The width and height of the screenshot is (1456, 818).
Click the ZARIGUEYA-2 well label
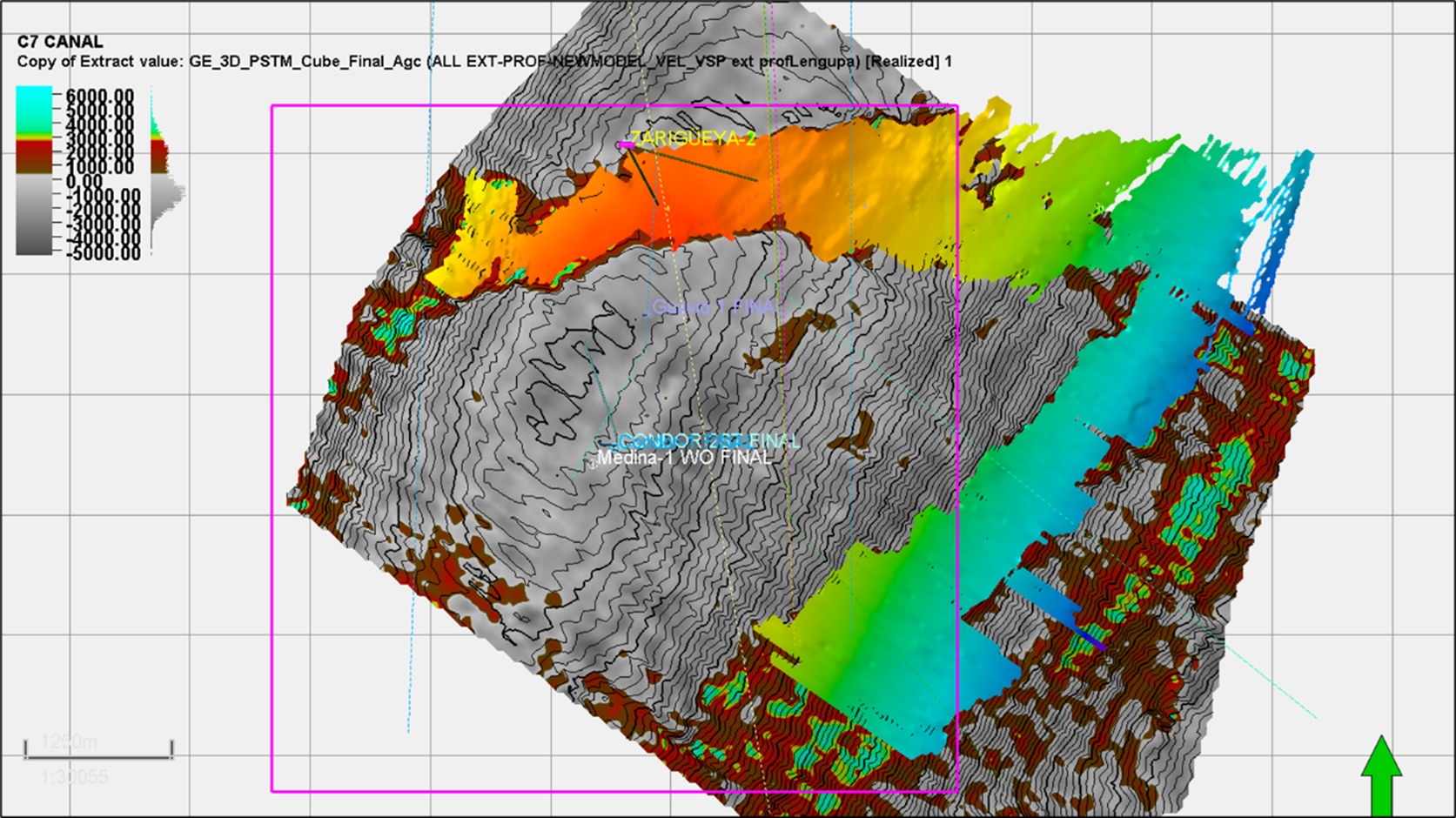click(694, 138)
